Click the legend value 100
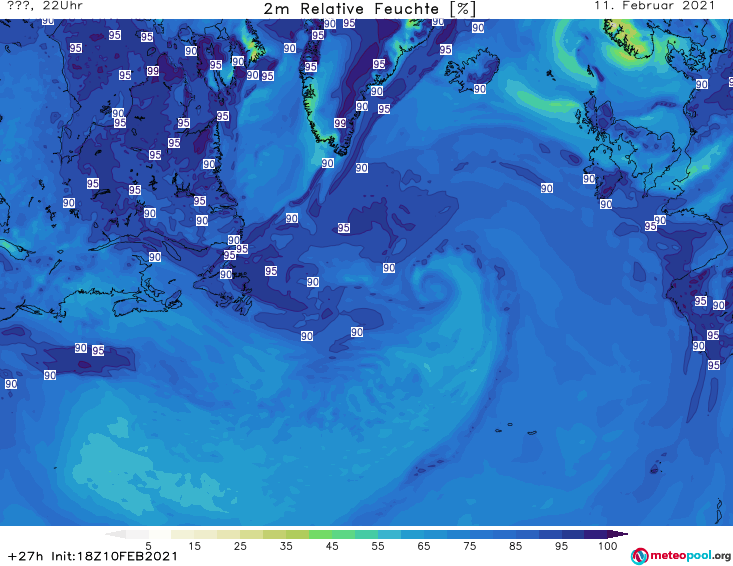Viewport: 733px width, 566px height. click(x=607, y=545)
